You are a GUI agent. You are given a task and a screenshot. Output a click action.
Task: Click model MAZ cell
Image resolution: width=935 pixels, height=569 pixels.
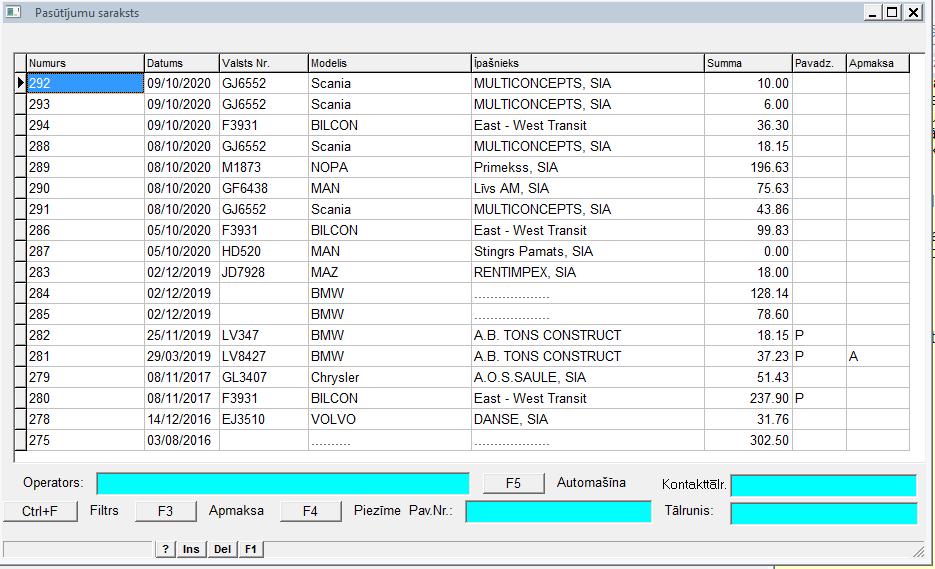(390, 273)
